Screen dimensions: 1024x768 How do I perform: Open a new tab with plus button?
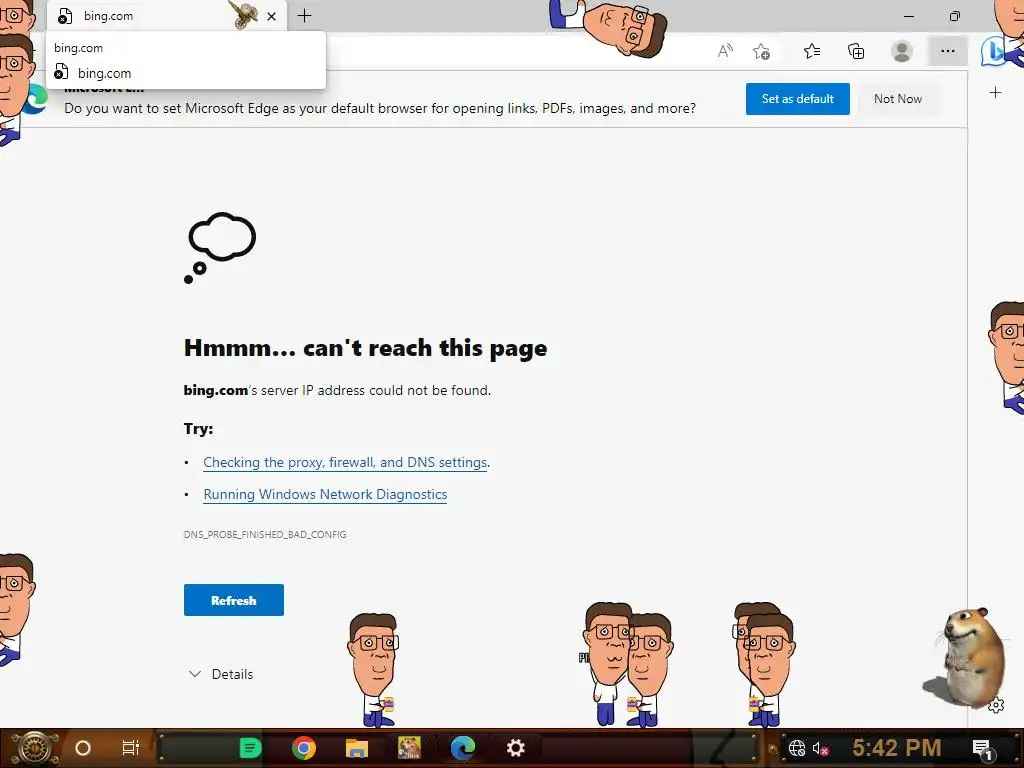(304, 16)
